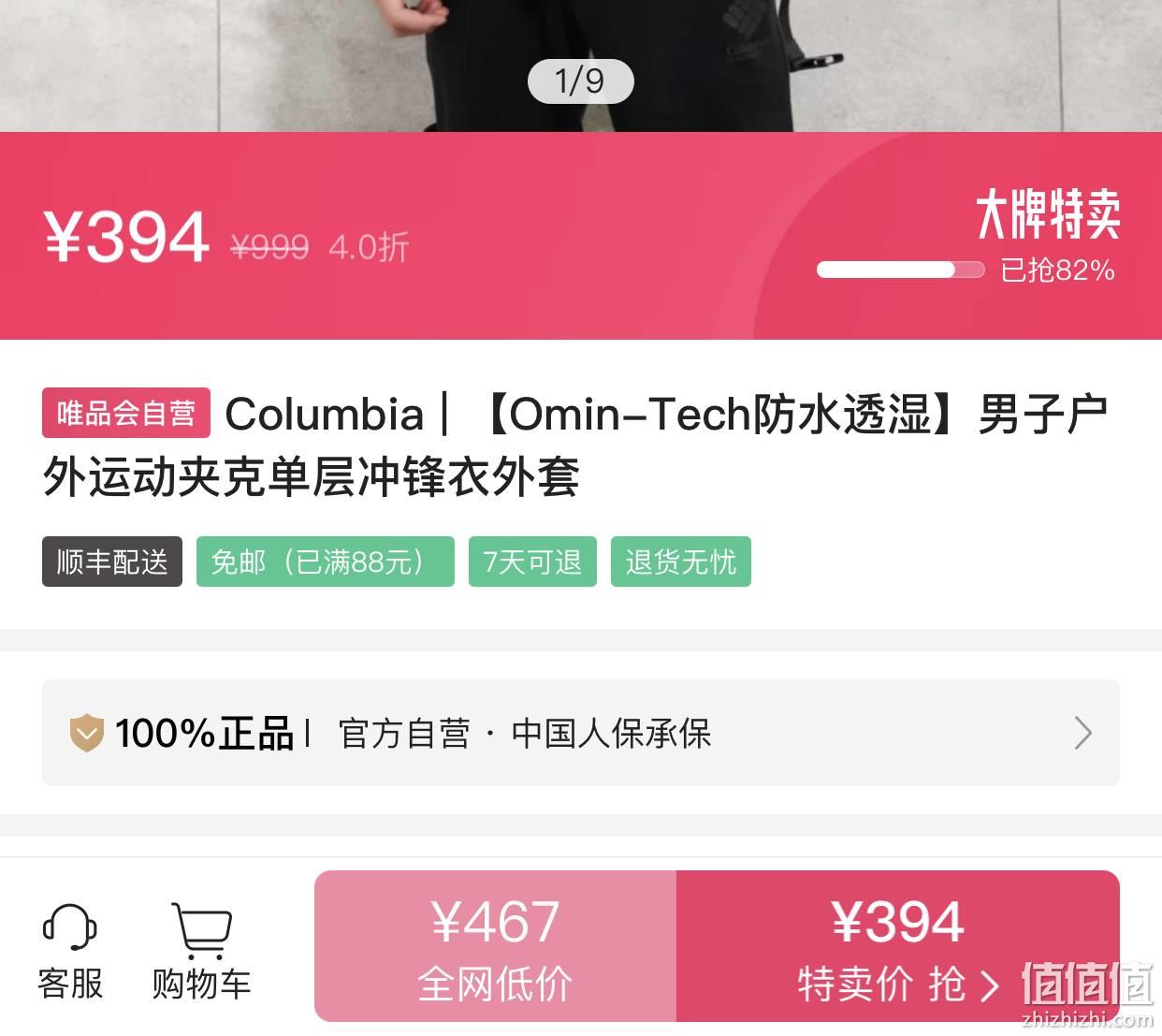Tap the ¥467 全网低价 button
Image resolution: width=1162 pixels, height=1036 pixels.
[495, 946]
